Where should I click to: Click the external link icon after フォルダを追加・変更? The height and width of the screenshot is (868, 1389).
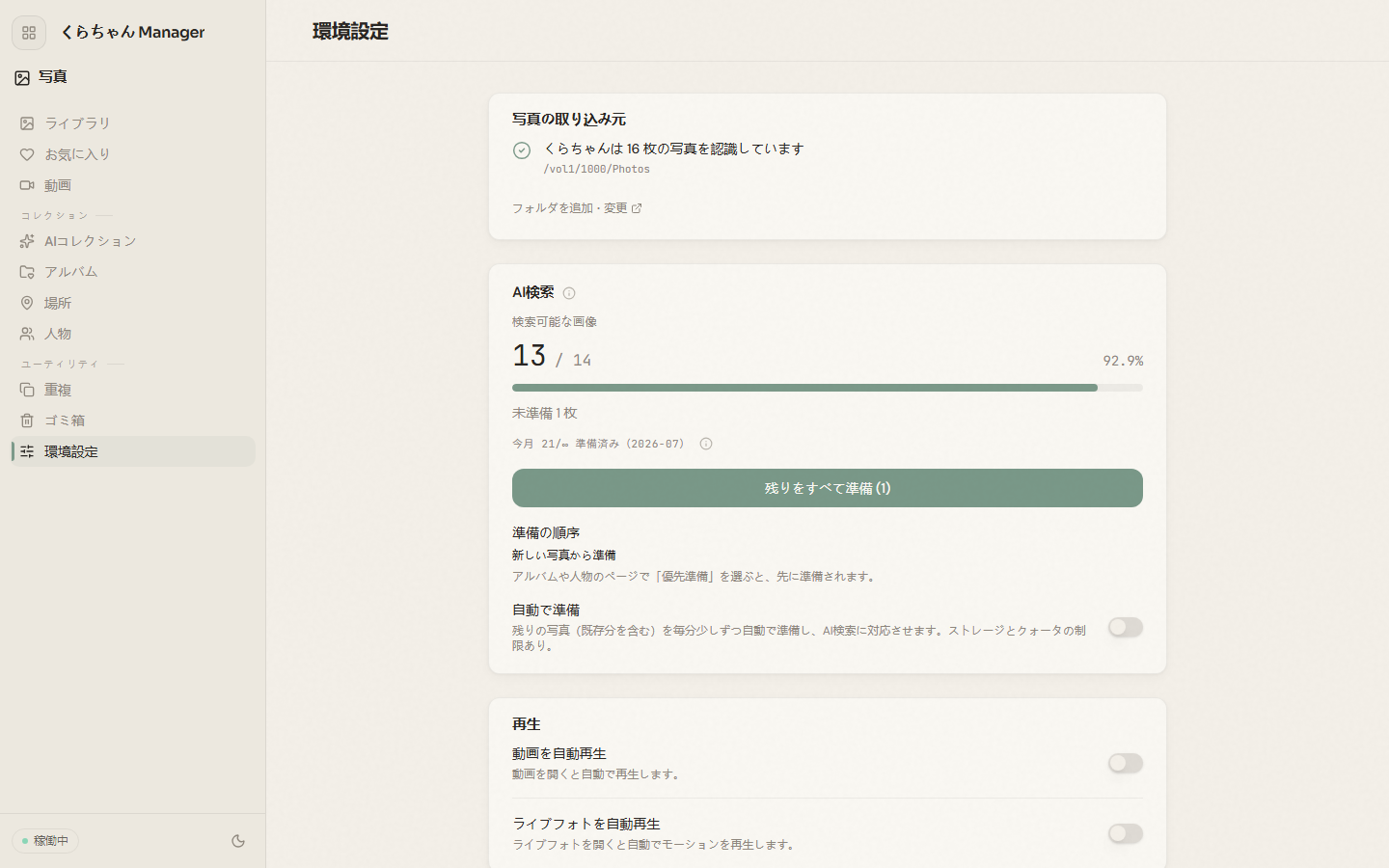637,208
